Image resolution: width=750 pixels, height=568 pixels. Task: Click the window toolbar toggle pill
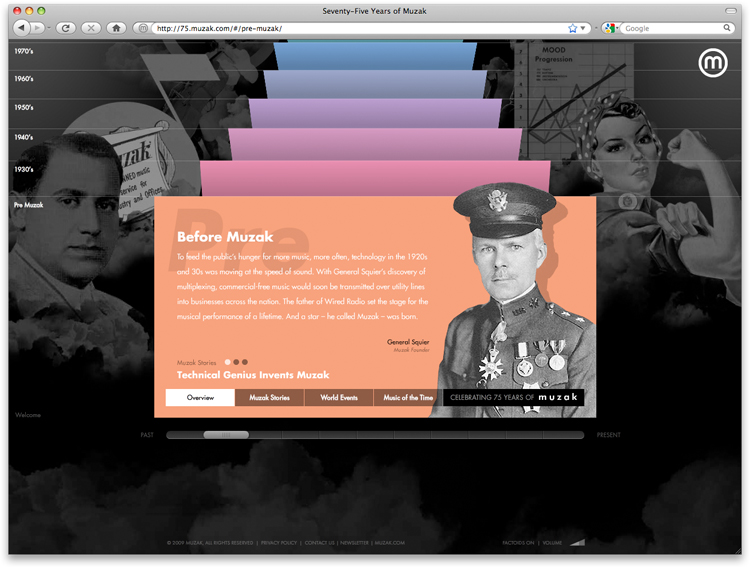coord(731,11)
